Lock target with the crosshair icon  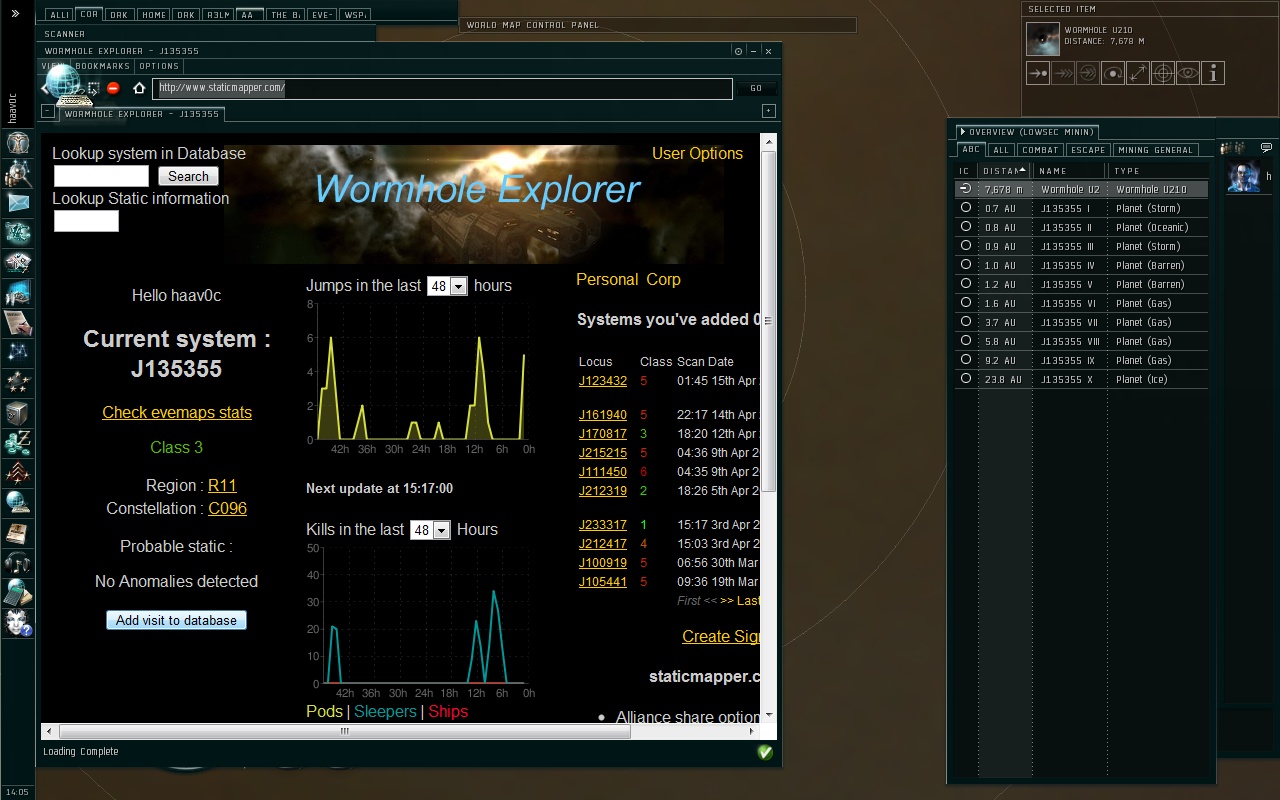click(1162, 73)
